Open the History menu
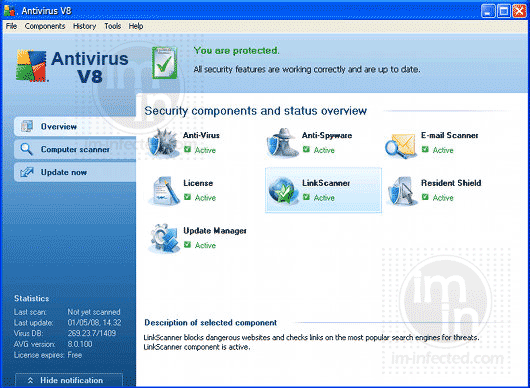 85,26
